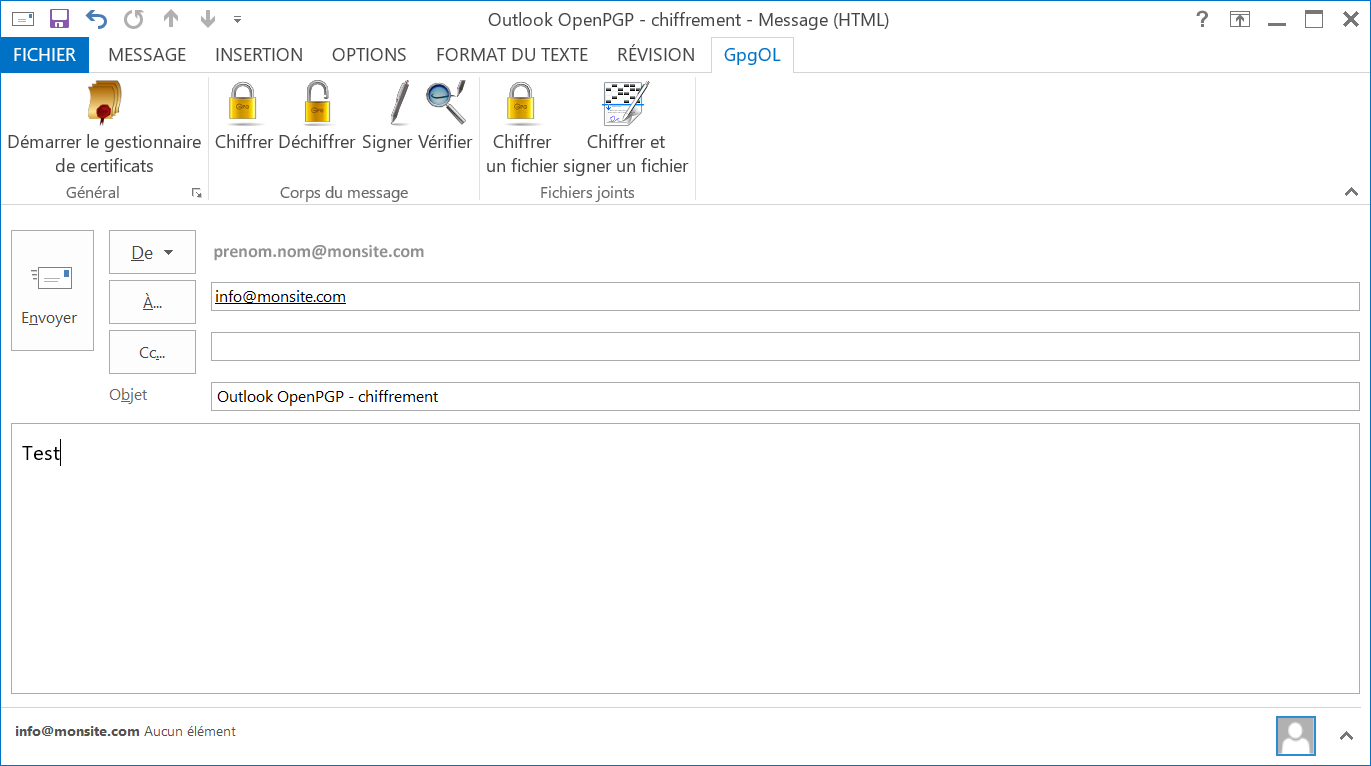1371x766 pixels.
Task: Send the message with Envoyer
Action: click(52, 291)
